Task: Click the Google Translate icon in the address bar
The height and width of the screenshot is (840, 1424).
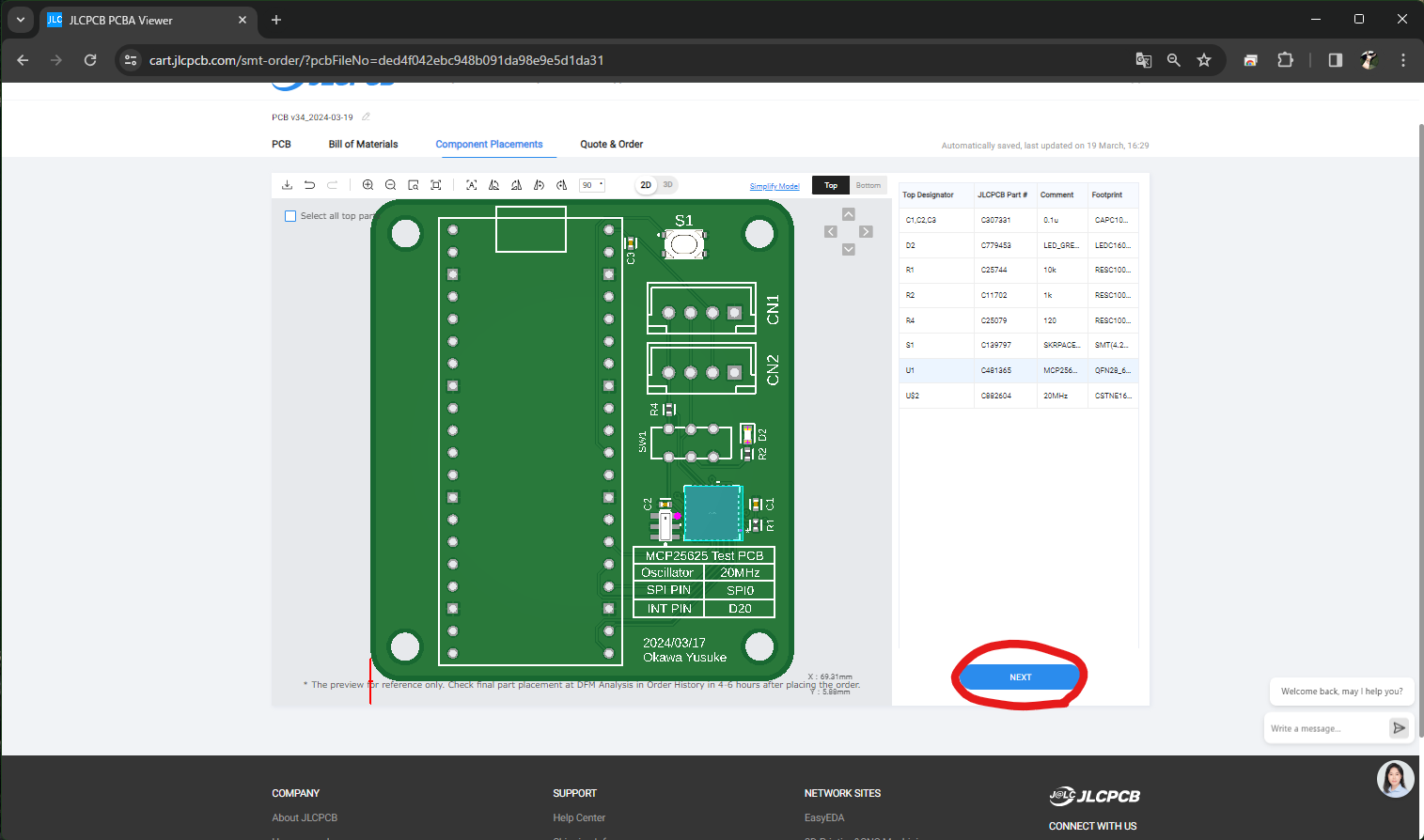Action: click(x=1143, y=59)
